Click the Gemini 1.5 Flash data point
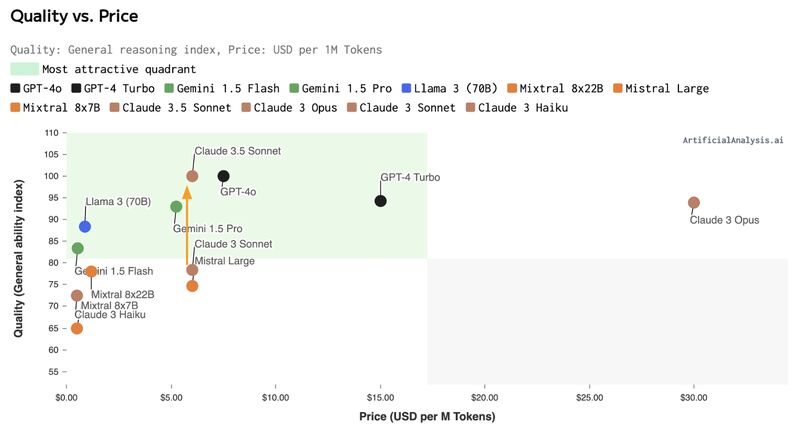Image resolution: width=800 pixels, height=434 pixels. [x=77, y=248]
